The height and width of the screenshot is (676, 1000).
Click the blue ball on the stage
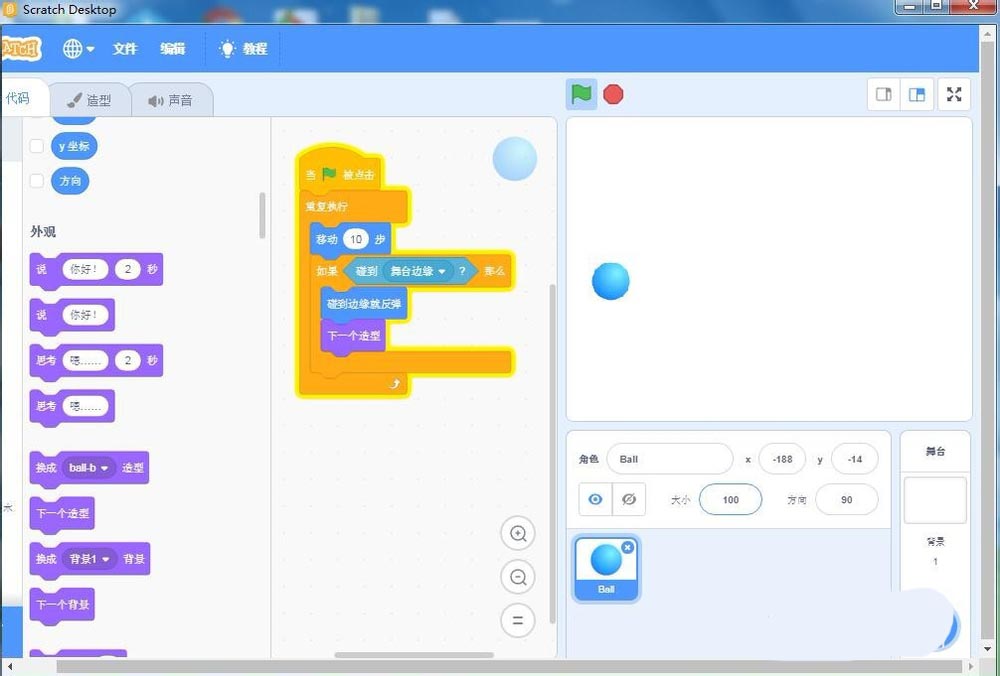pyautogui.click(x=610, y=281)
